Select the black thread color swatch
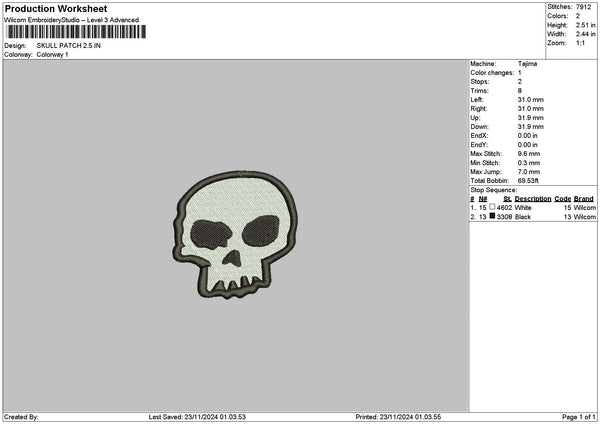Screen dimensions: 600x424 (x=492, y=216)
